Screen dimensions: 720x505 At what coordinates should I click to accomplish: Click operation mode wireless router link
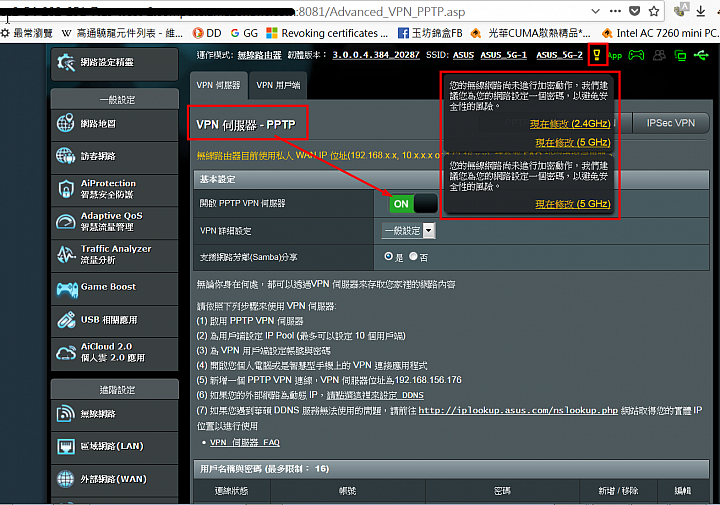point(259,55)
